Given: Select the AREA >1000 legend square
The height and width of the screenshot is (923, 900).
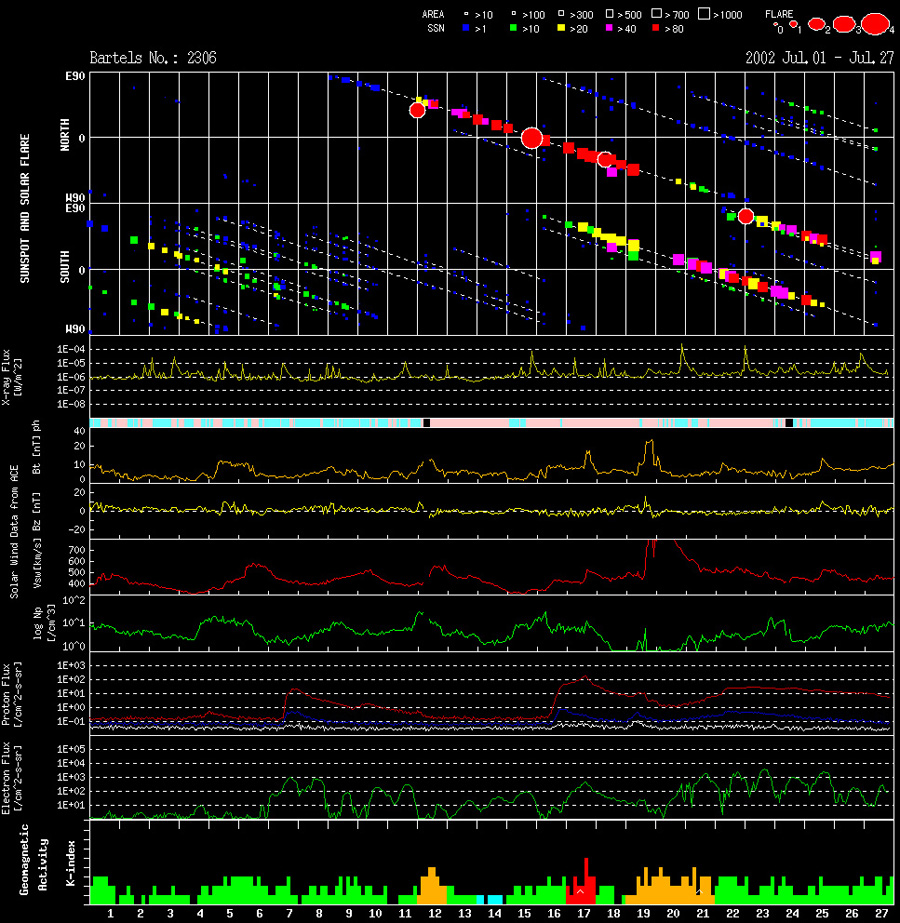Looking at the screenshot, I should [x=704, y=14].
